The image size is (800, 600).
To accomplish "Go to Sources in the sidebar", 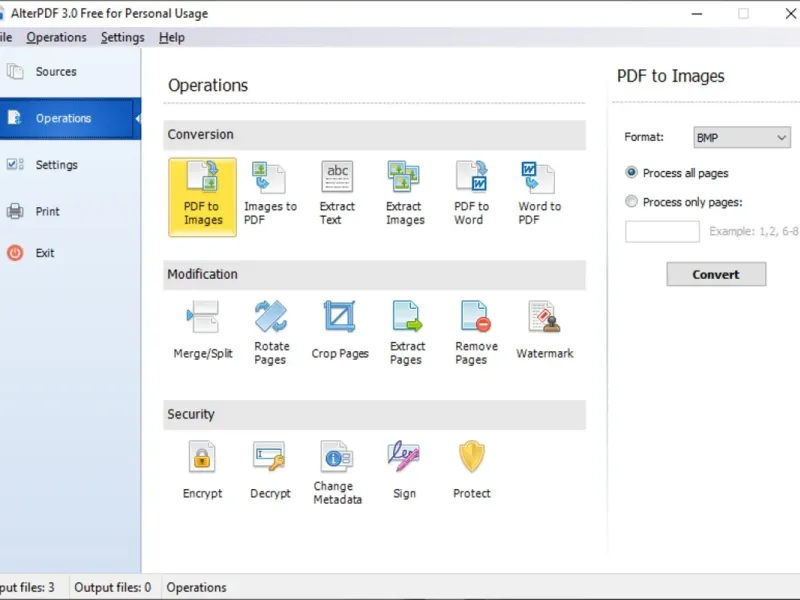I will pyautogui.click(x=70, y=72).
